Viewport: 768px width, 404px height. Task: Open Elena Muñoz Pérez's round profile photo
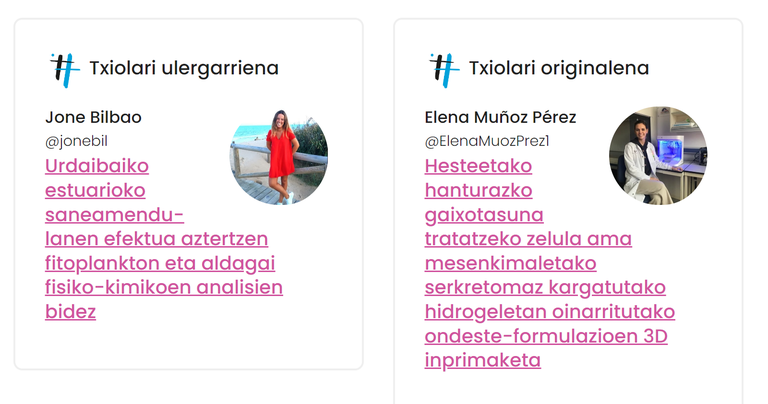[657, 156]
